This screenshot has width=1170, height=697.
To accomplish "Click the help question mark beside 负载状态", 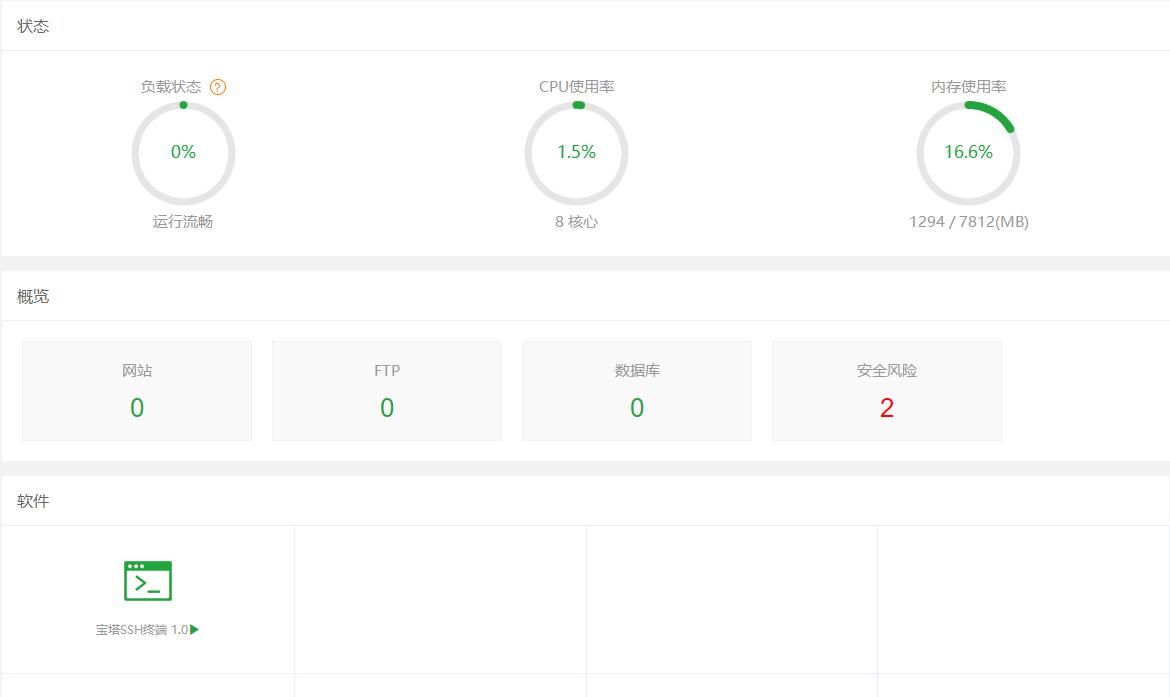I will pyautogui.click(x=218, y=86).
